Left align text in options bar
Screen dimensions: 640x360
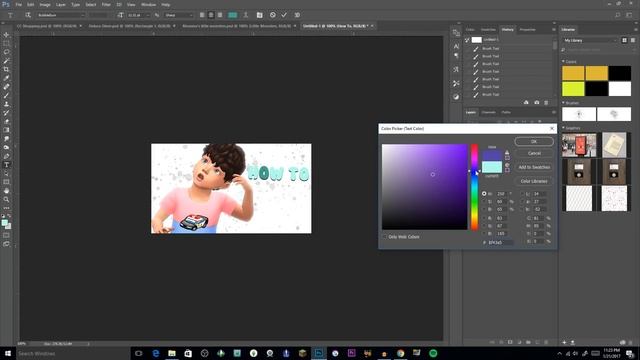202,15
